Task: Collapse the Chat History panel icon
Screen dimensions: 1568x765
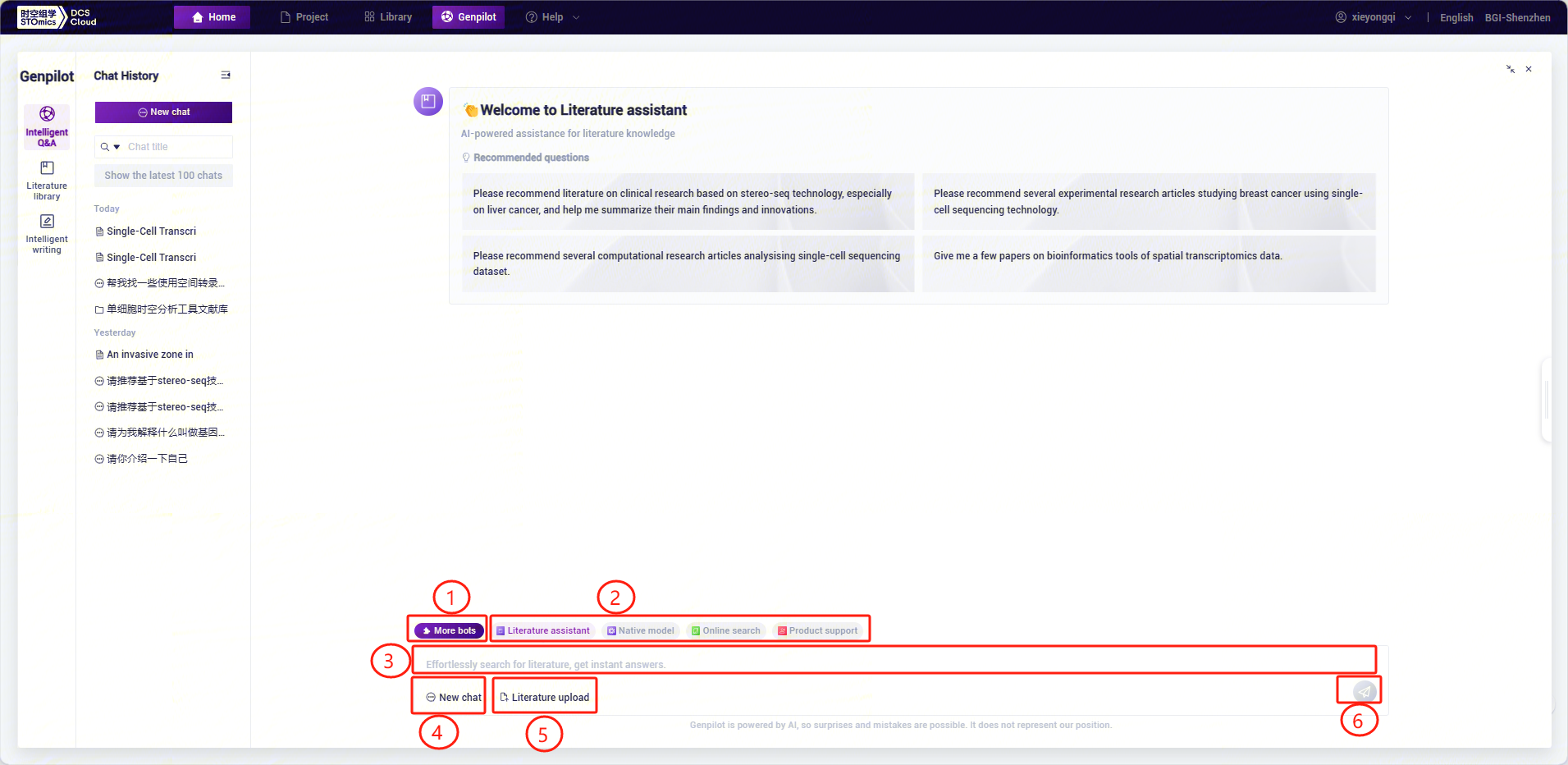Action: (x=226, y=76)
